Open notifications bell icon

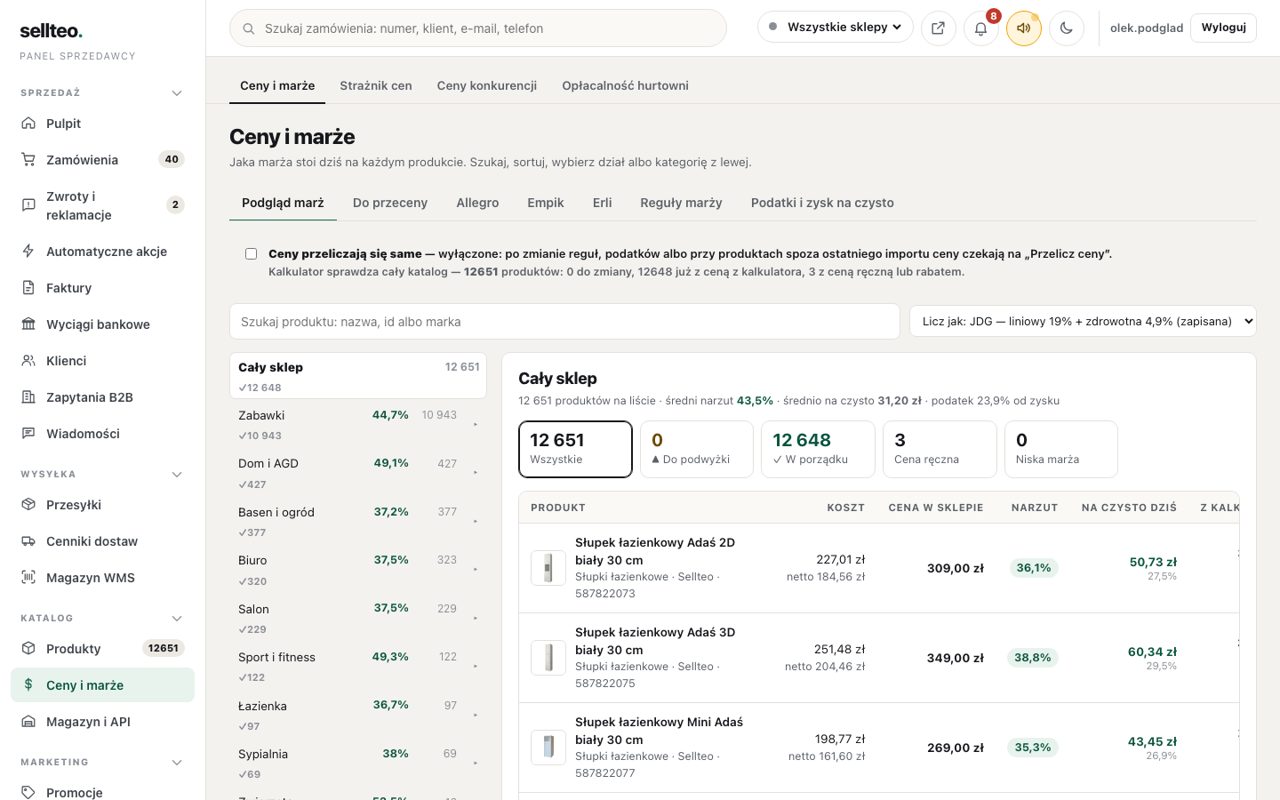point(981,28)
